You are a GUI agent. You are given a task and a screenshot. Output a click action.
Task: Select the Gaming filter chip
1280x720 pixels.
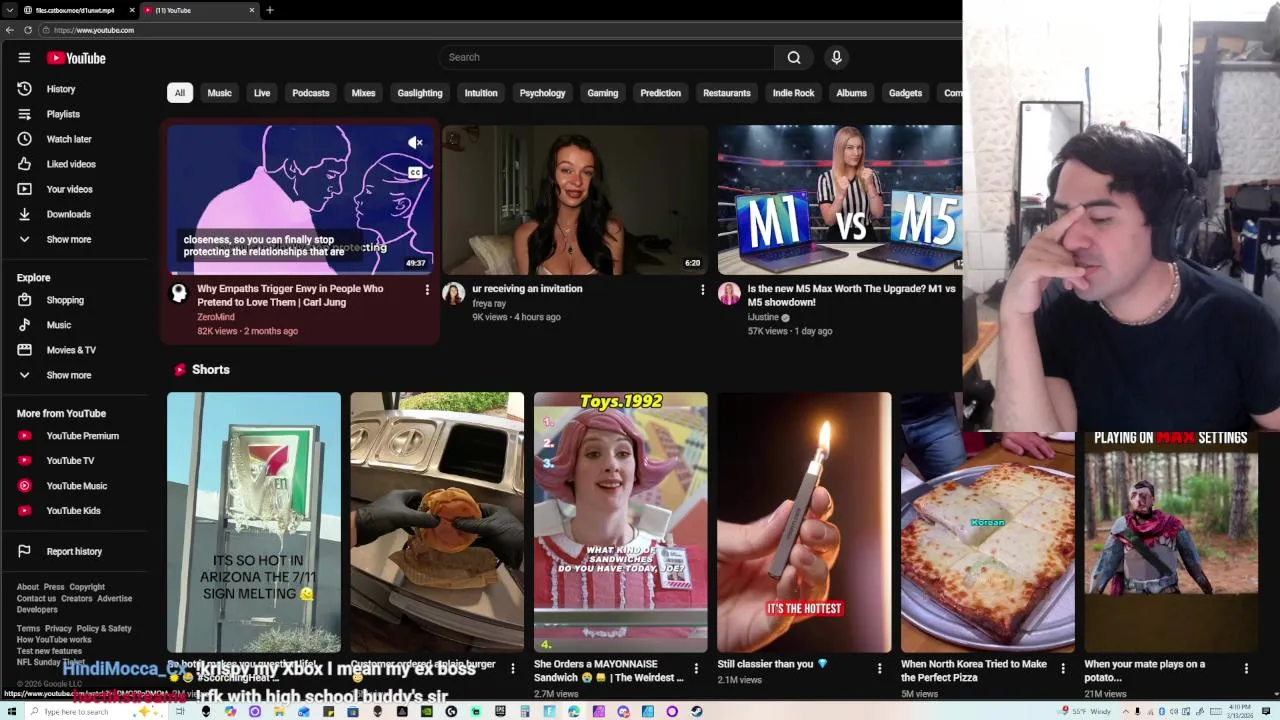(x=603, y=93)
